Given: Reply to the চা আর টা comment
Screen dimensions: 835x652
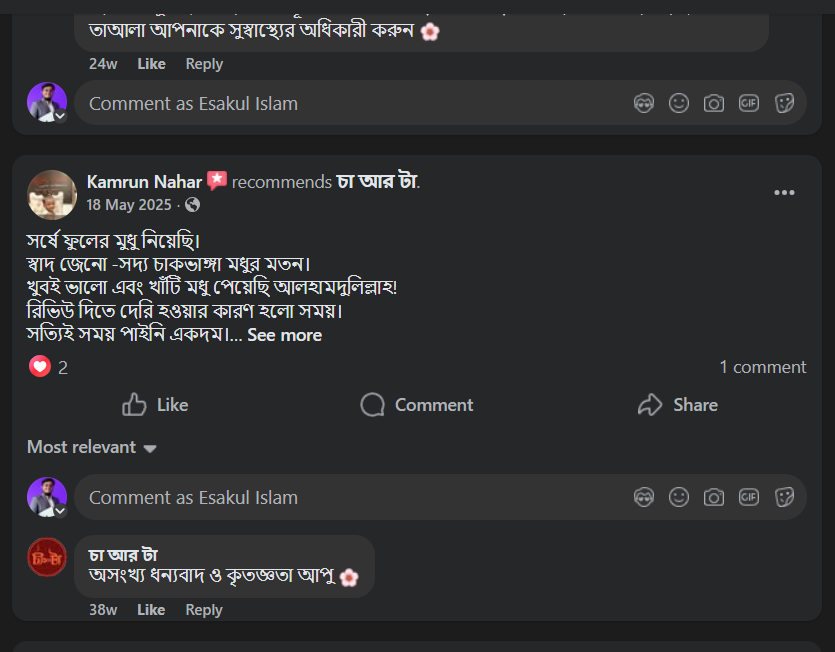Looking at the screenshot, I should click(x=204, y=609).
